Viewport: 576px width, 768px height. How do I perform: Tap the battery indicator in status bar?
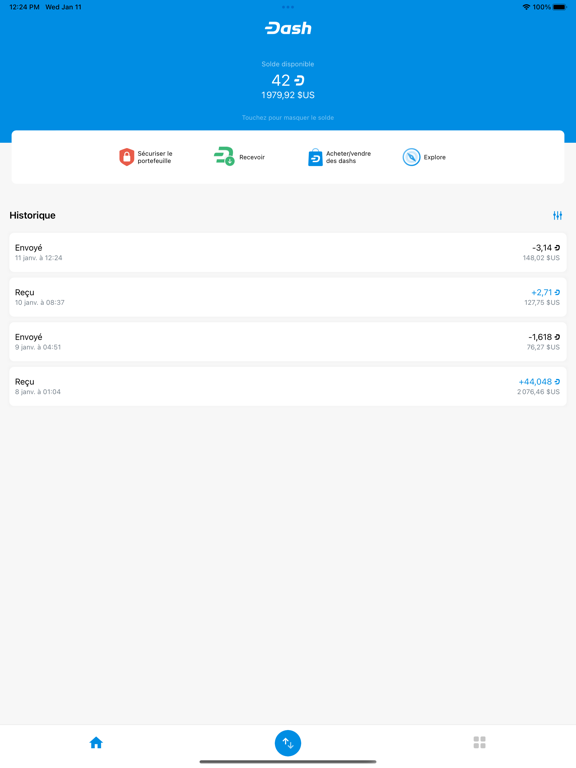(x=559, y=7)
